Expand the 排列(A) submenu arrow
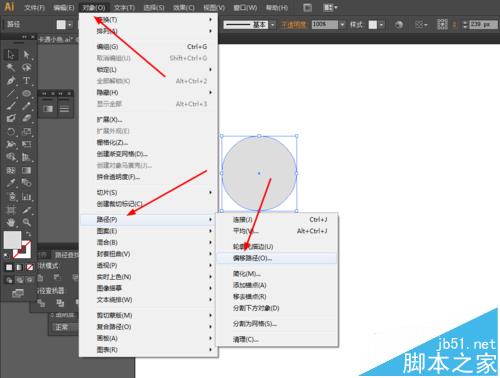500x378 pixels. coord(210,31)
